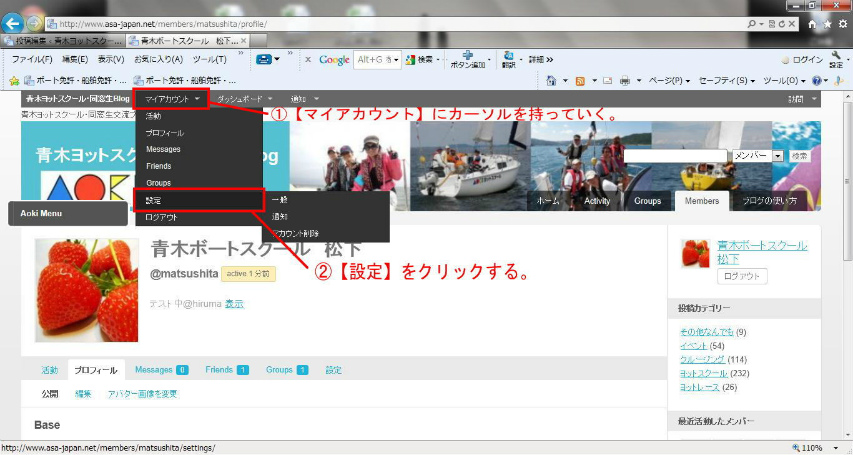Open the クルージング category link
853x455 pixels.
tap(702, 359)
